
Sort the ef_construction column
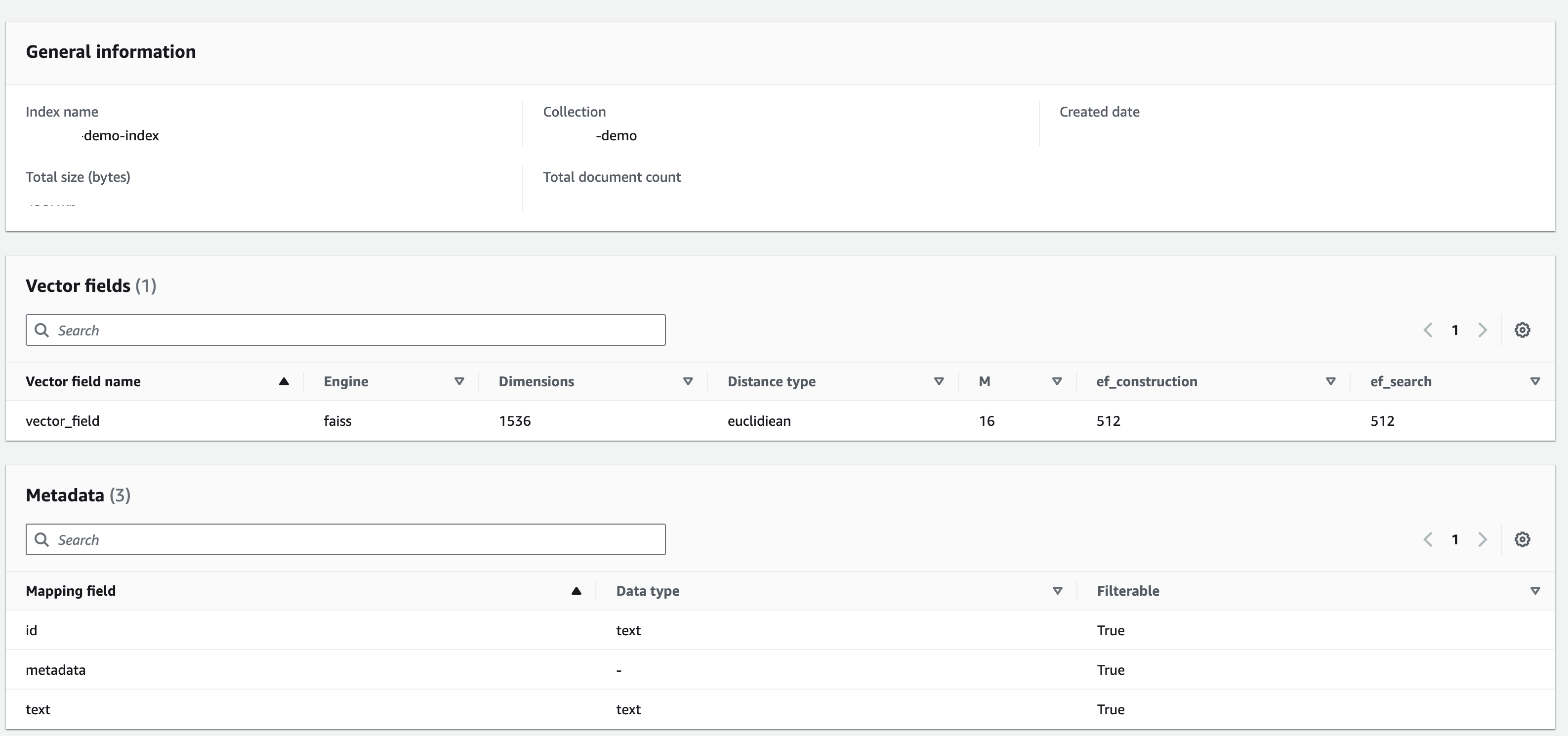pyautogui.click(x=1330, y=382)
